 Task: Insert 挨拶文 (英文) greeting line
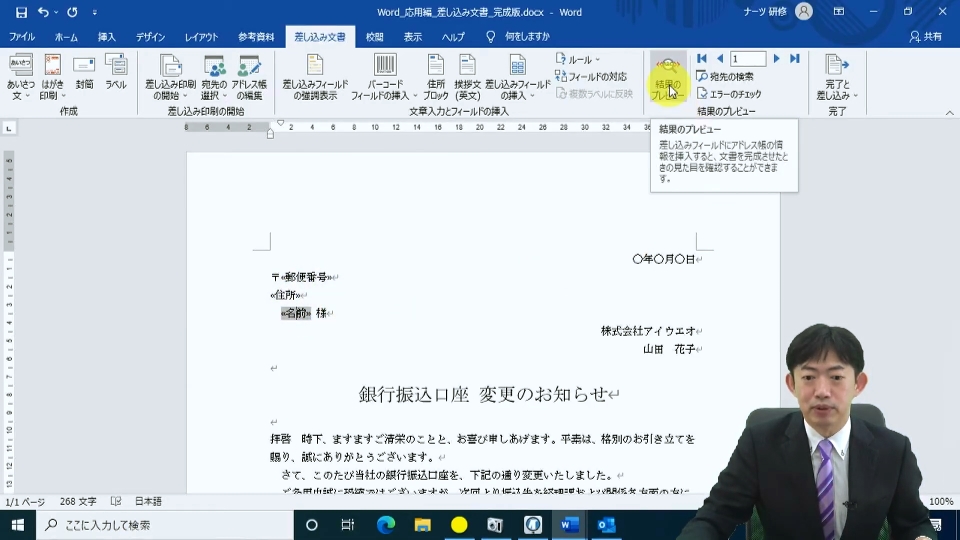pos(467,78)
